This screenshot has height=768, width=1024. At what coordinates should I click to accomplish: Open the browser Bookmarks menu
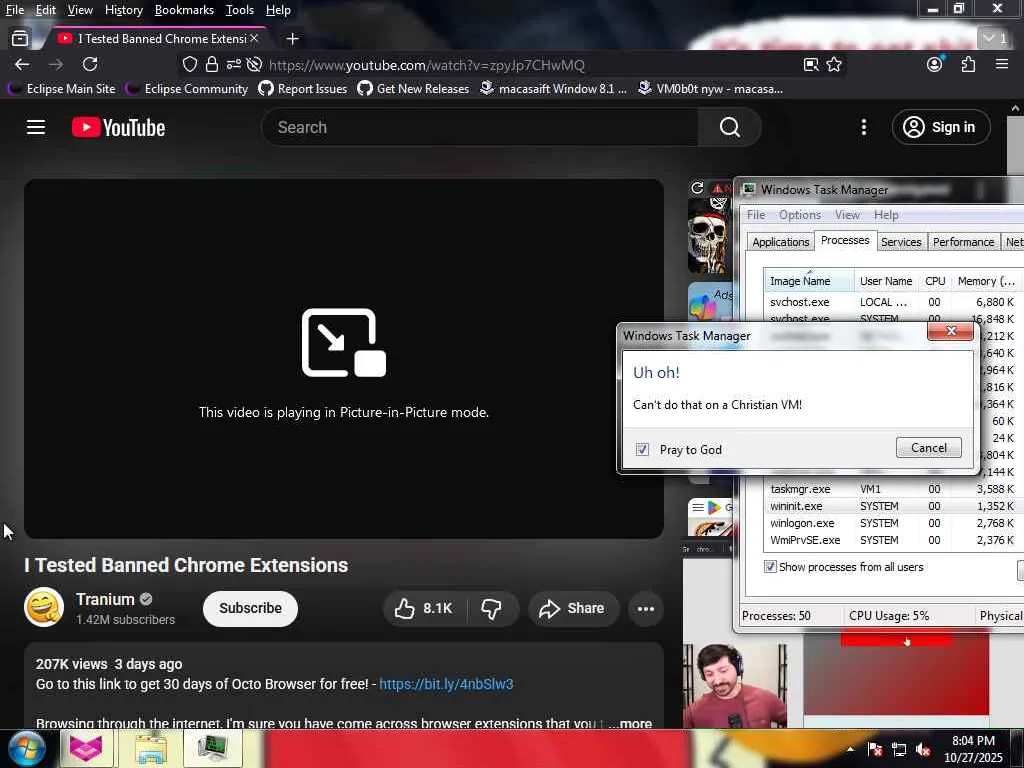tap(184, 10)
